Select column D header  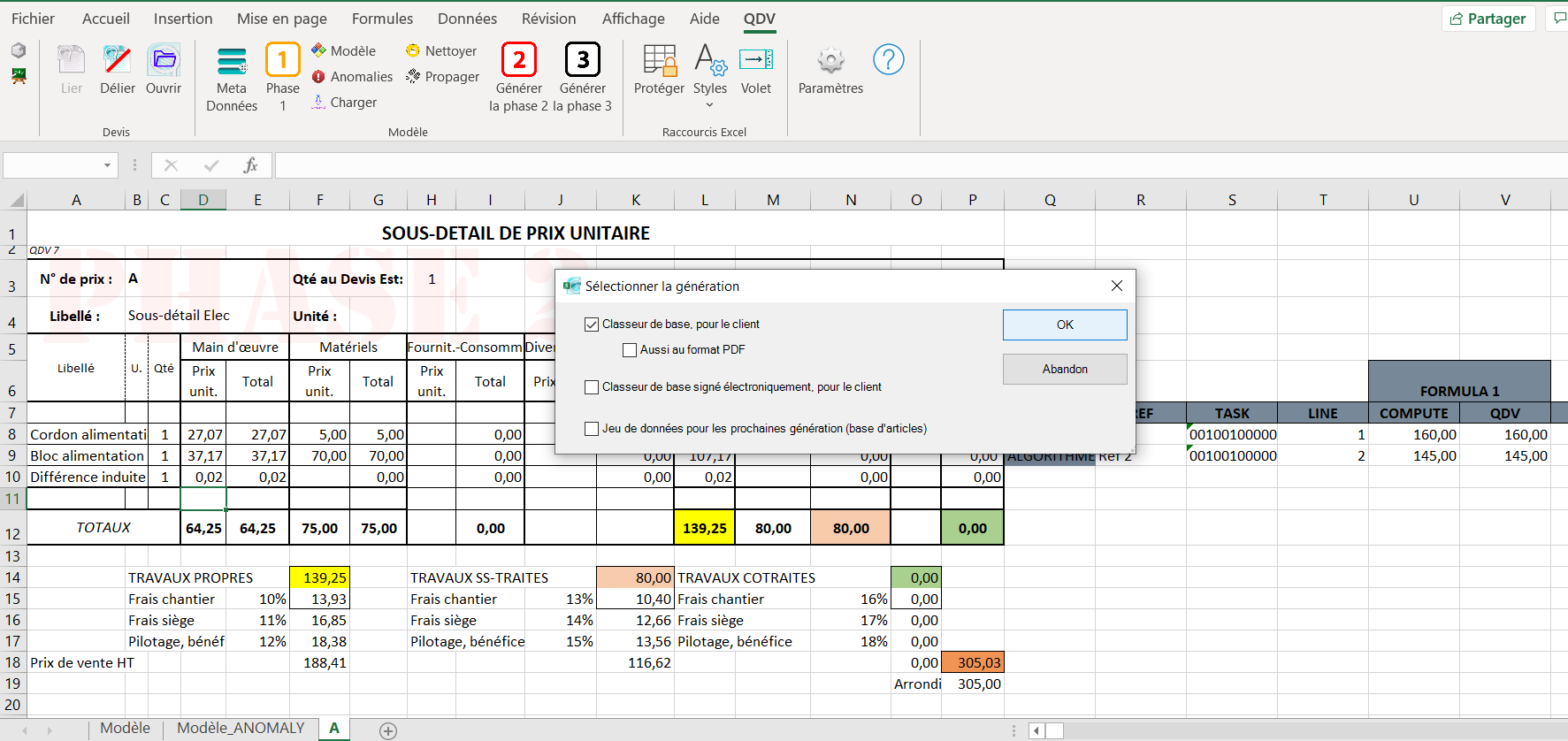(203, 200)
